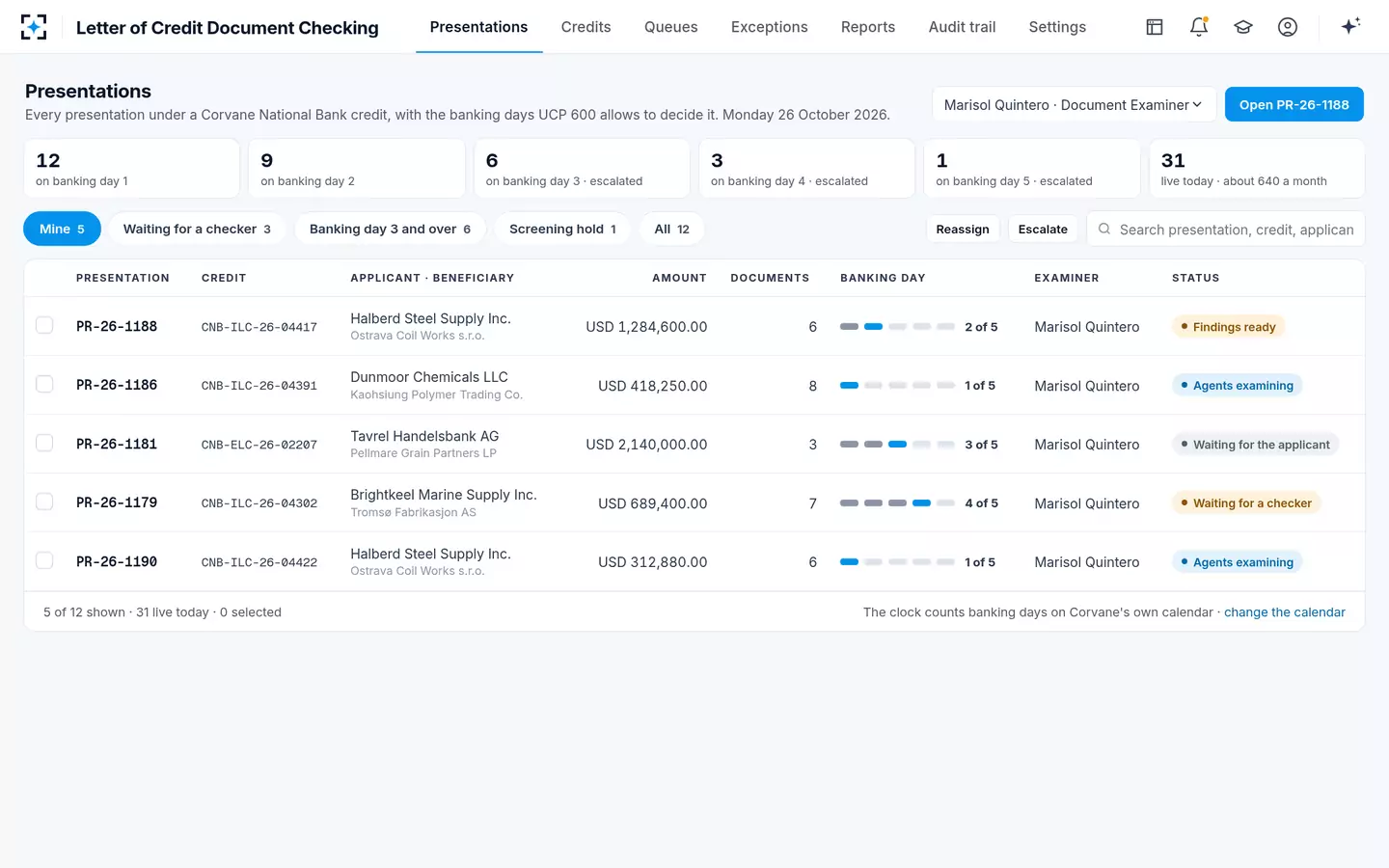
Task: Click banking day progress bar for PR-26-1188
Action: tap(897, 327)
